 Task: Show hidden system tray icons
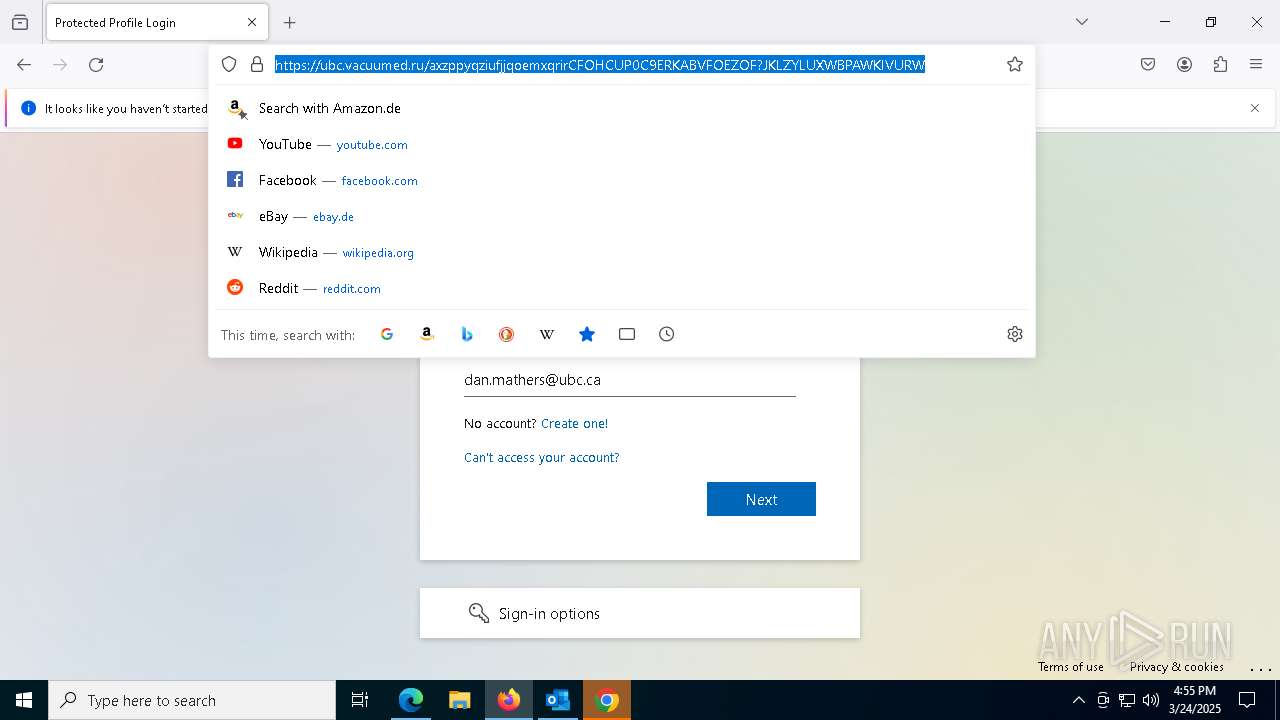point(1078,700)
